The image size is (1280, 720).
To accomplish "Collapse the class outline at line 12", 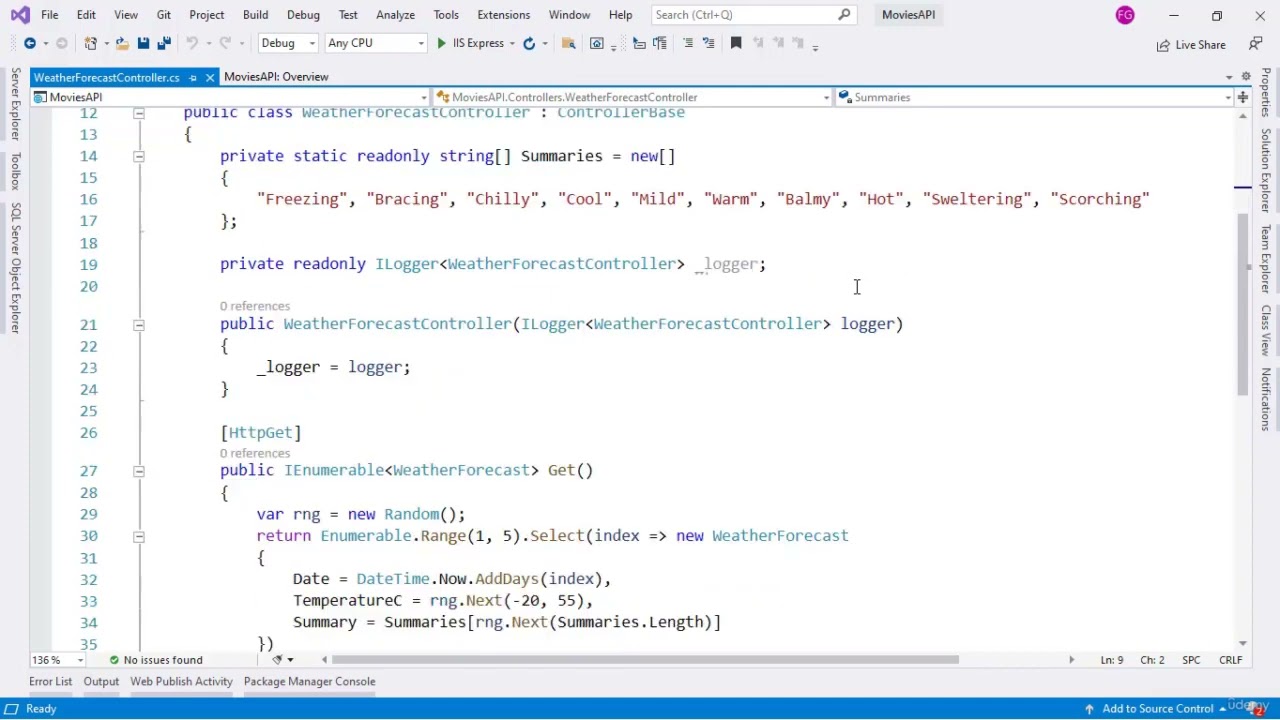I will 139,113.
